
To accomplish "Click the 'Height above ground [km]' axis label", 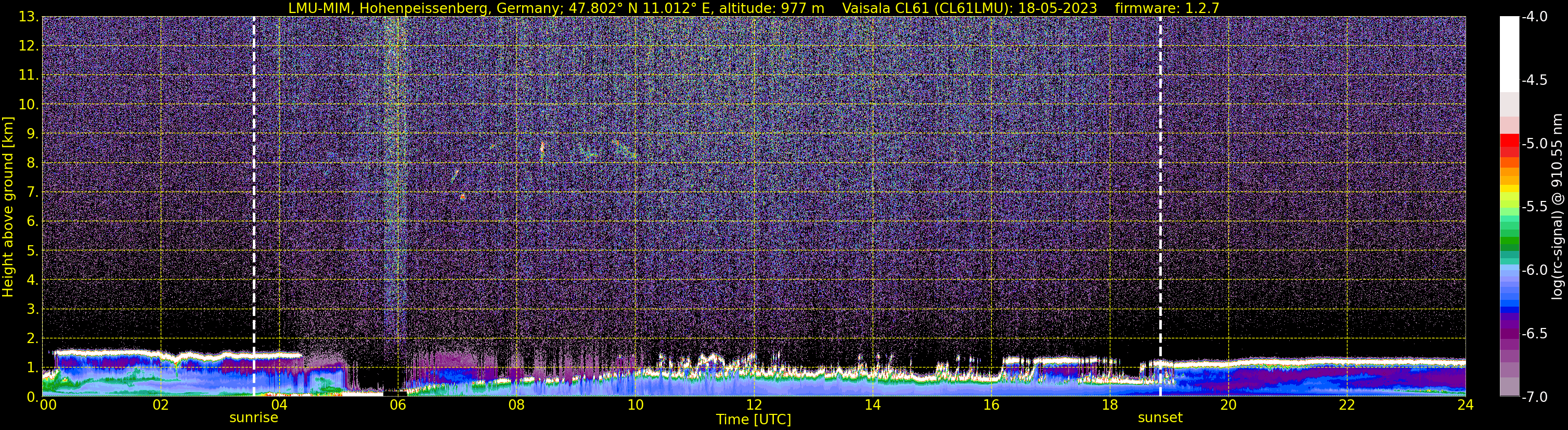I will point(8,207).
